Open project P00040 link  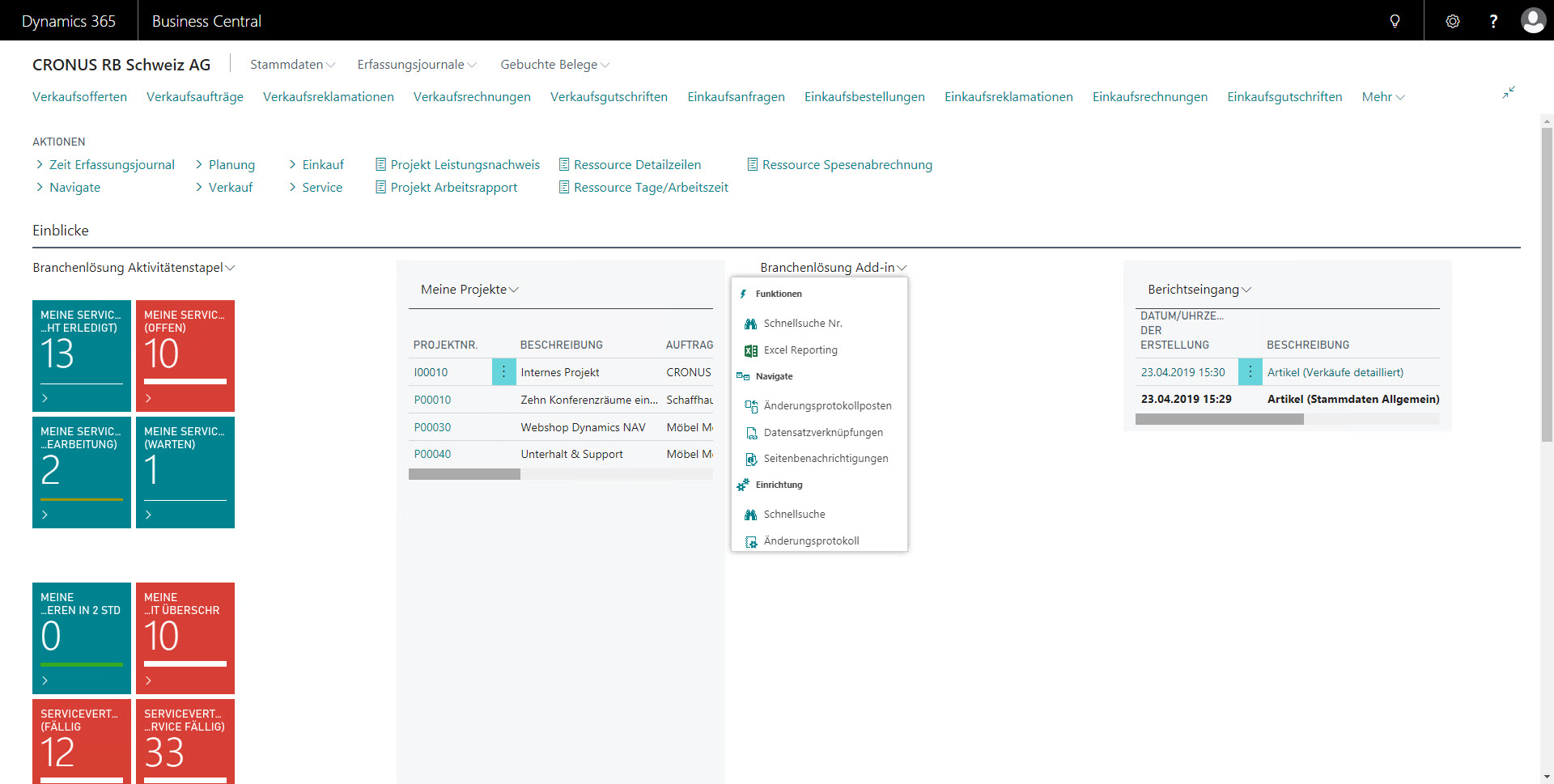pos(432,454)
